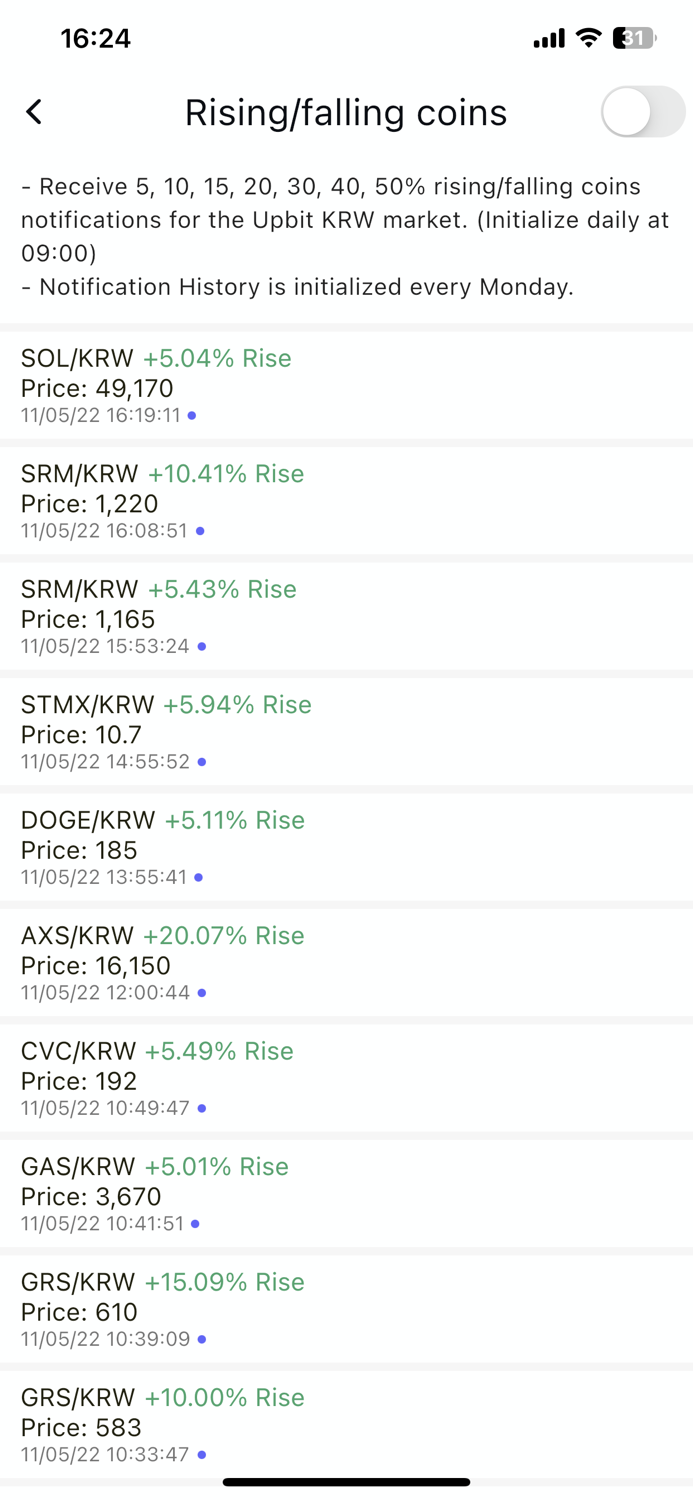Image resolution: width=693 pixels, height=1500 pixels.
Task: Tap the blue unread dot on AXS/KRW alert
Action: click(200, 993)
